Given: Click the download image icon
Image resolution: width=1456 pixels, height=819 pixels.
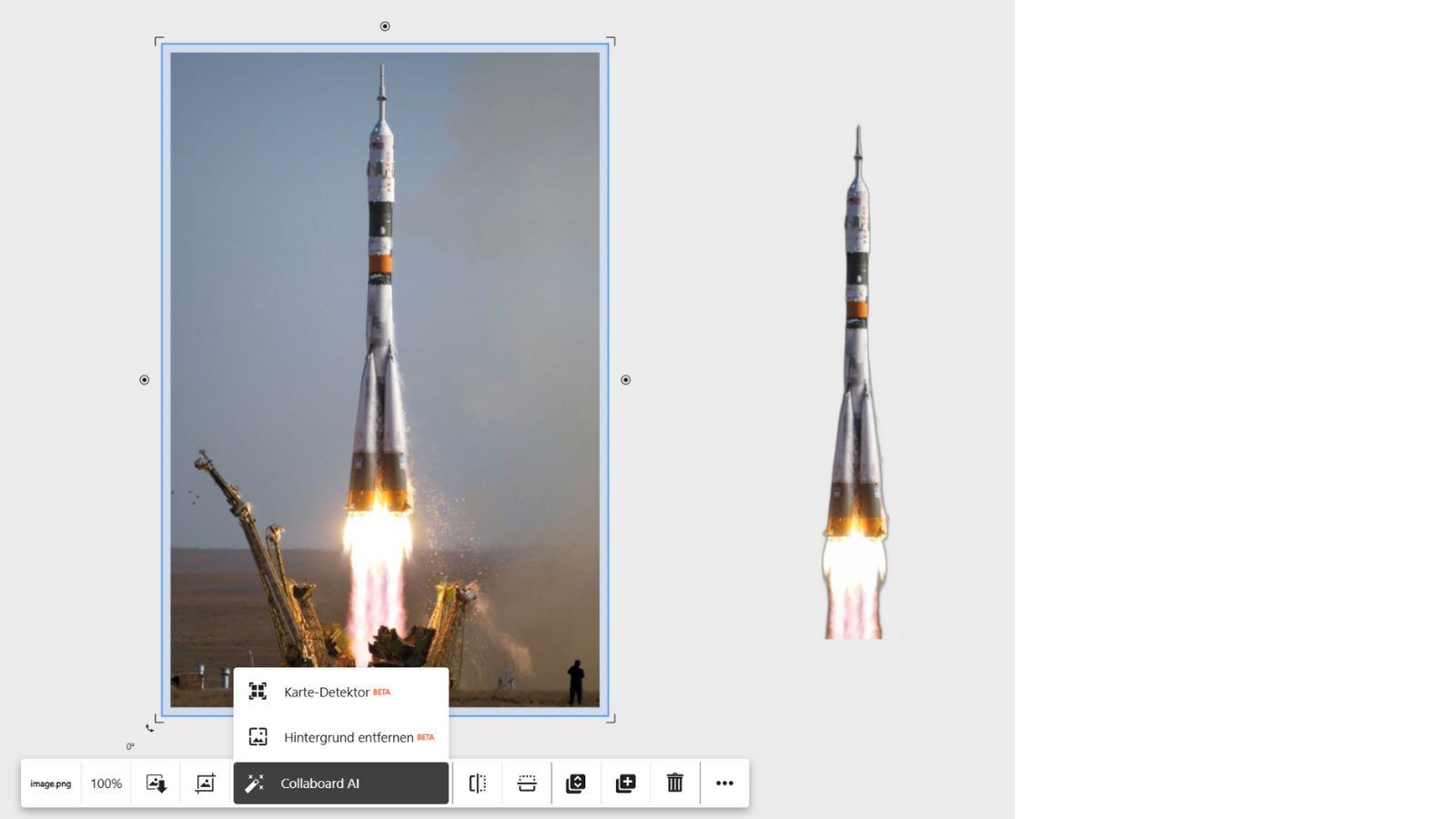Looking at the screenshot, I should tap(156, 784).
